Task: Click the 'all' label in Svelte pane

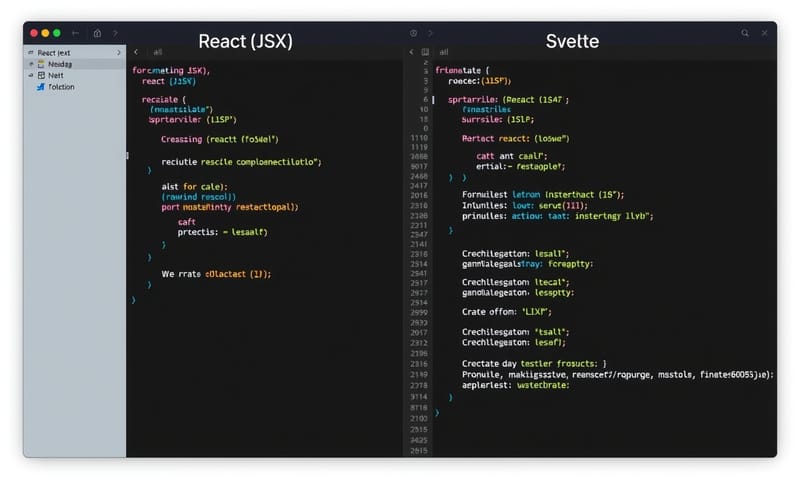Action: tap(443, 51)
